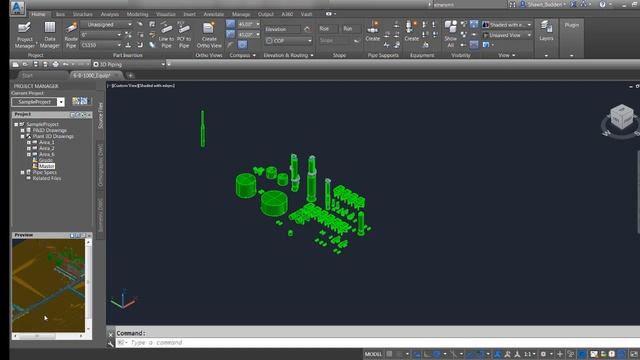Toggle the grid display icon in status bar
The image size is (640, 360).
(x=389, y=354)
